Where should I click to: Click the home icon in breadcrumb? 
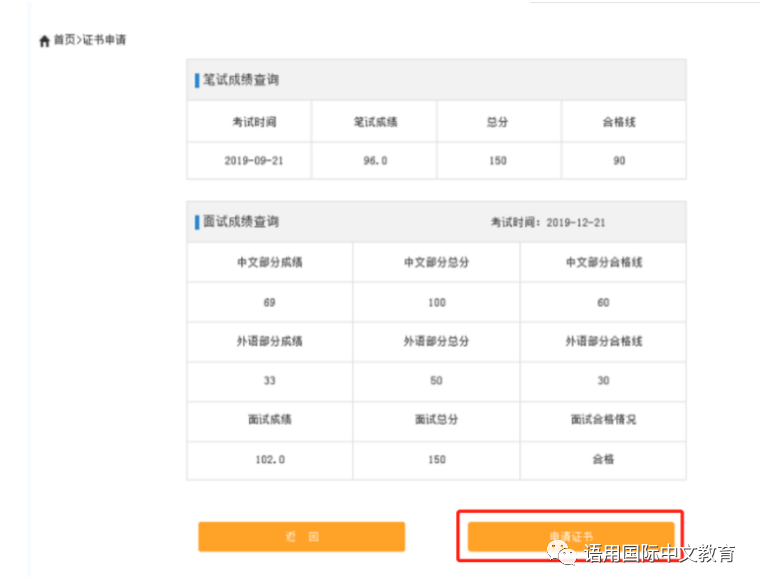click(x=44, y=41)
